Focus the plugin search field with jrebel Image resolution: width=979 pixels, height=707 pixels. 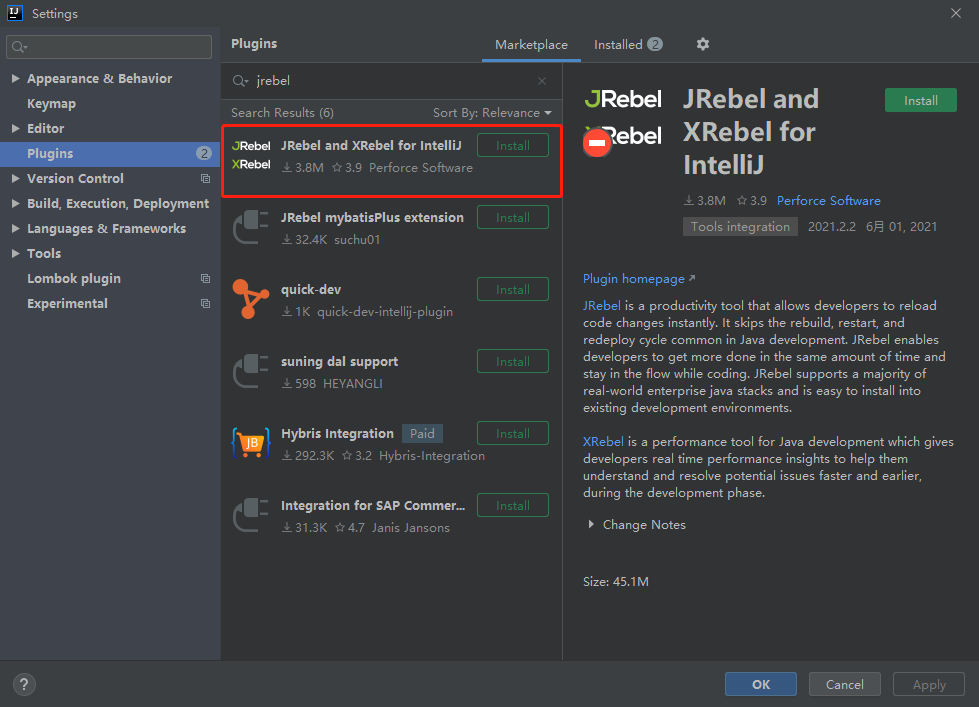[x=391, y=81]
